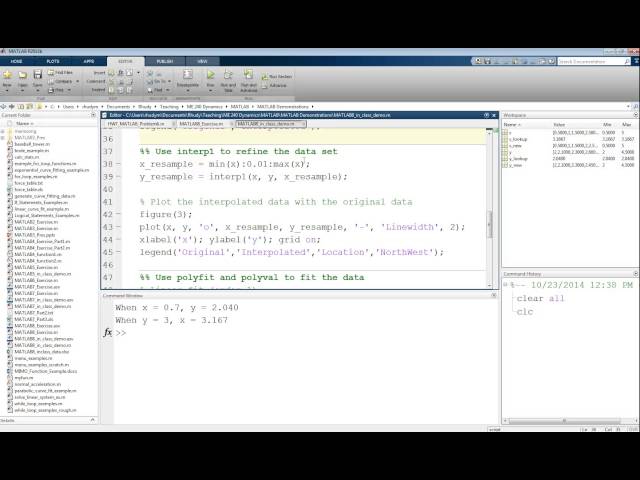
Task: Click the Smart Indent icon
Action: point(111,90)
